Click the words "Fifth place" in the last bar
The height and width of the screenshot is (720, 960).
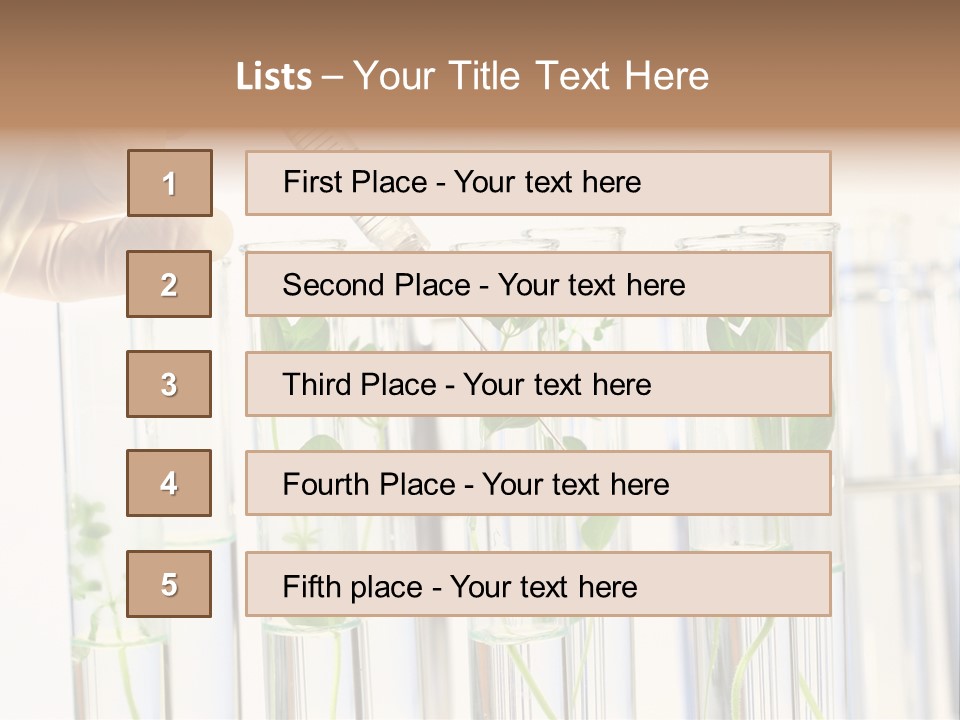pyautogui.click(x=354, y=586)
